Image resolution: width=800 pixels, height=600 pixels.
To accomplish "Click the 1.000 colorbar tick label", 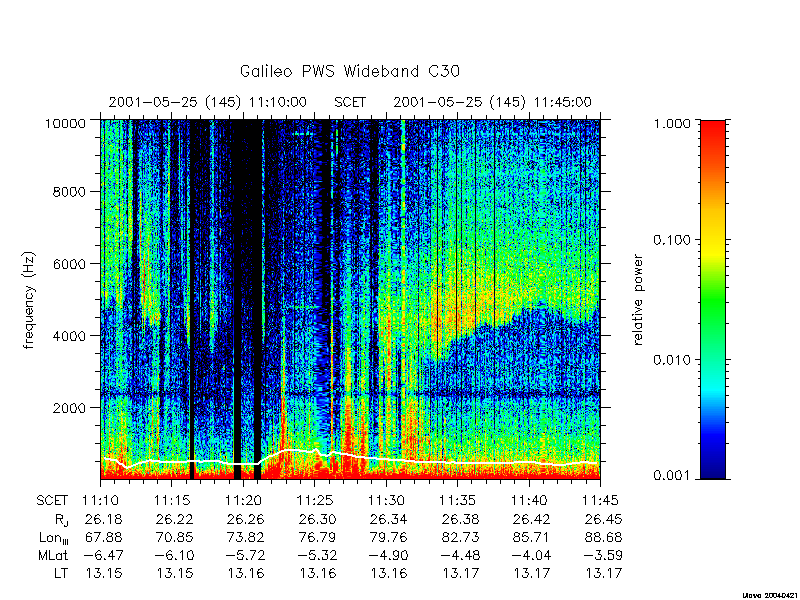I will 672,123.
